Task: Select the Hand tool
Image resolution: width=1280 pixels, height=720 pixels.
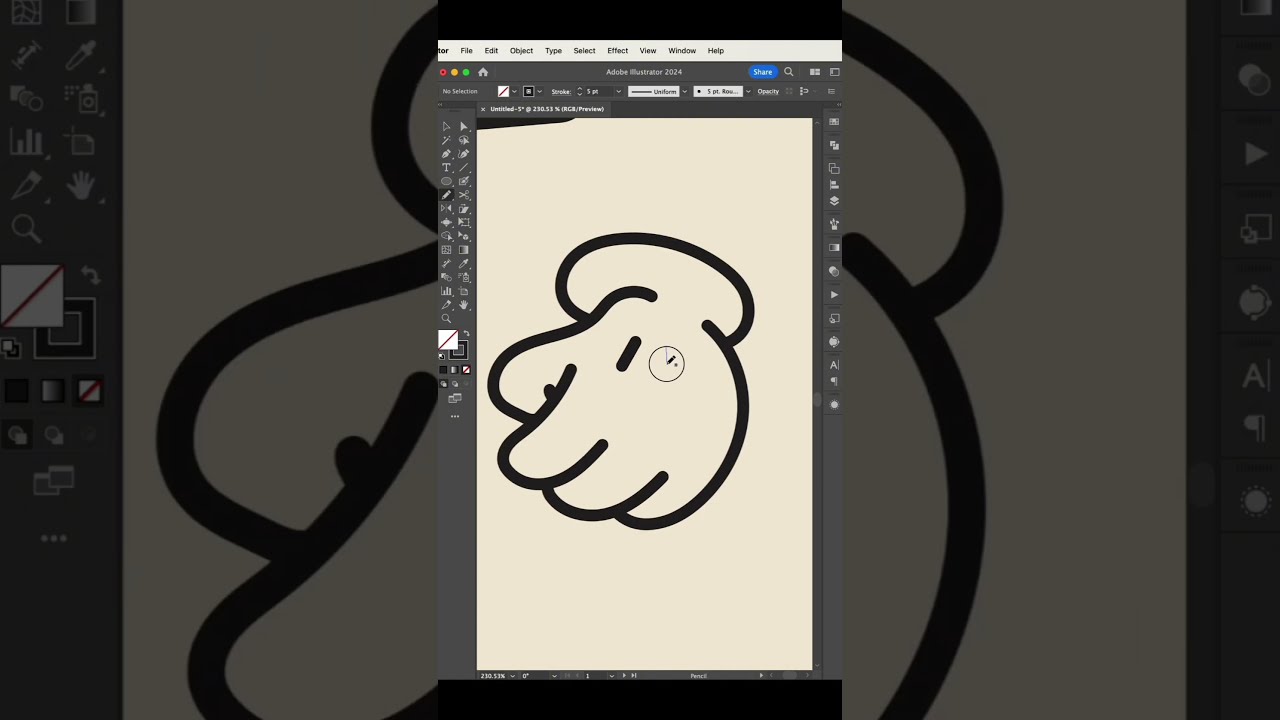Action: tap(464, 305)
